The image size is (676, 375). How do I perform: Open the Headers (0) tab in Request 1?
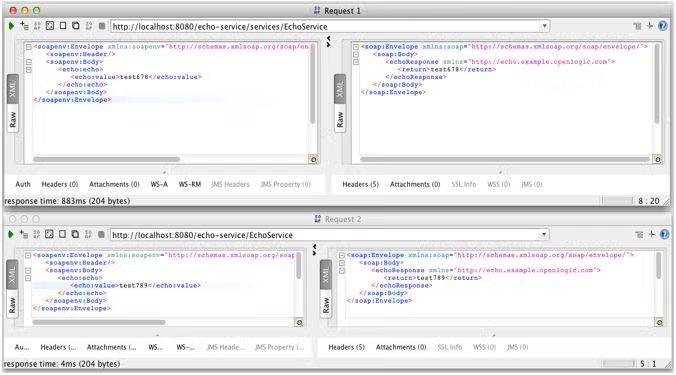tap(59, 184)
